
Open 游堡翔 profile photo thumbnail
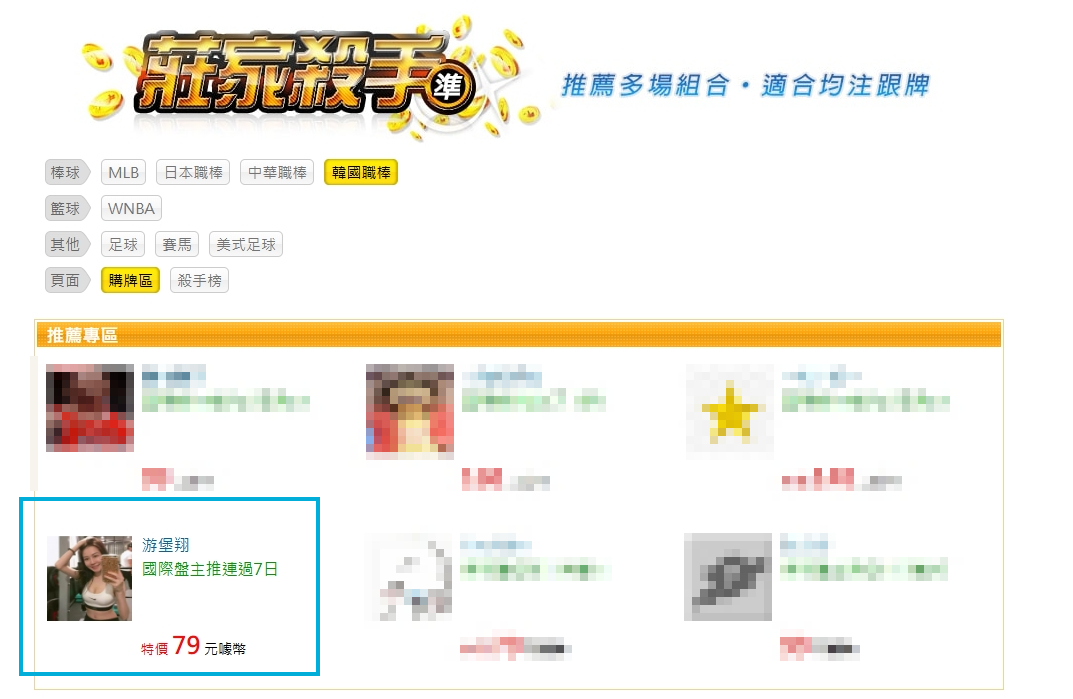tap(89, 578)
